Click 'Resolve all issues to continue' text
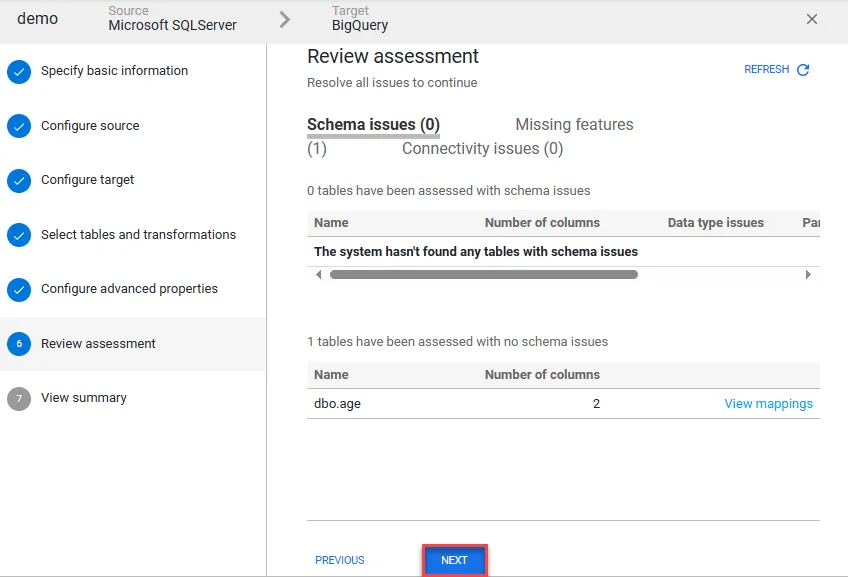The width and height of the screenshot is (848, 577). click(392, 83)
